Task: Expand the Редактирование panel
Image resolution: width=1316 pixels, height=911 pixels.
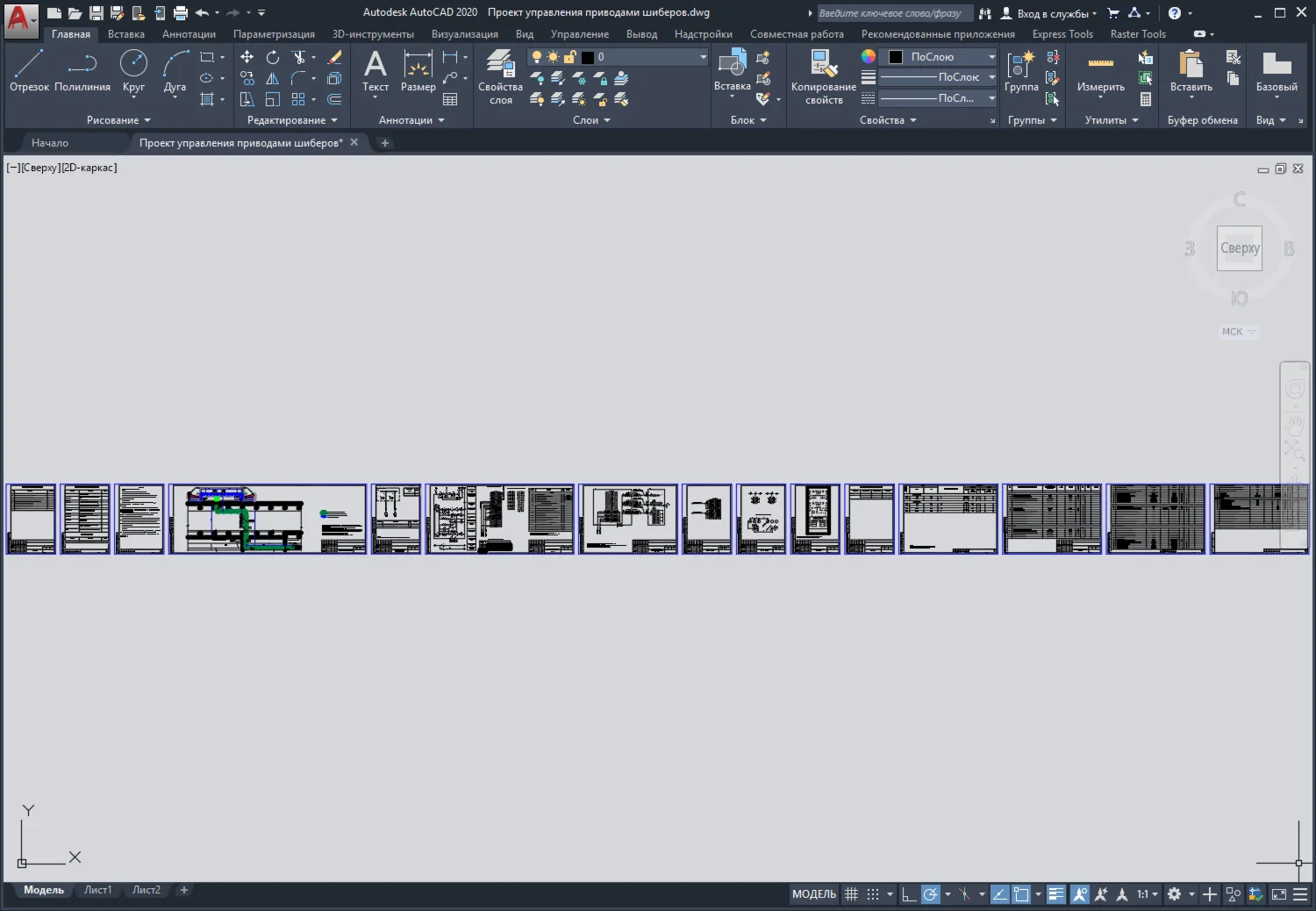Action: click(292, 120)
